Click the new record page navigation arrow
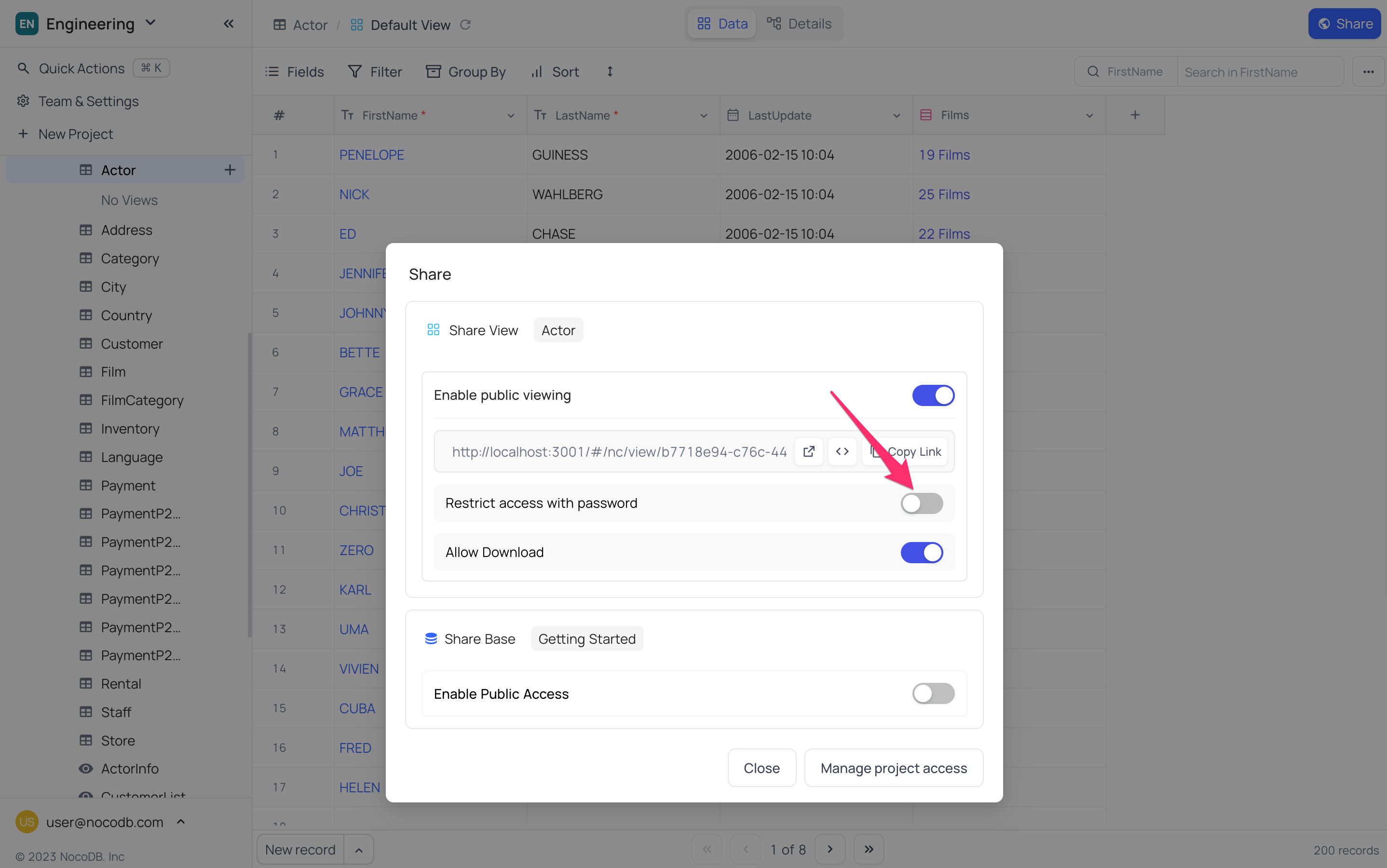This screenshot has width=1387, height=868. click(x=357, y=849)
